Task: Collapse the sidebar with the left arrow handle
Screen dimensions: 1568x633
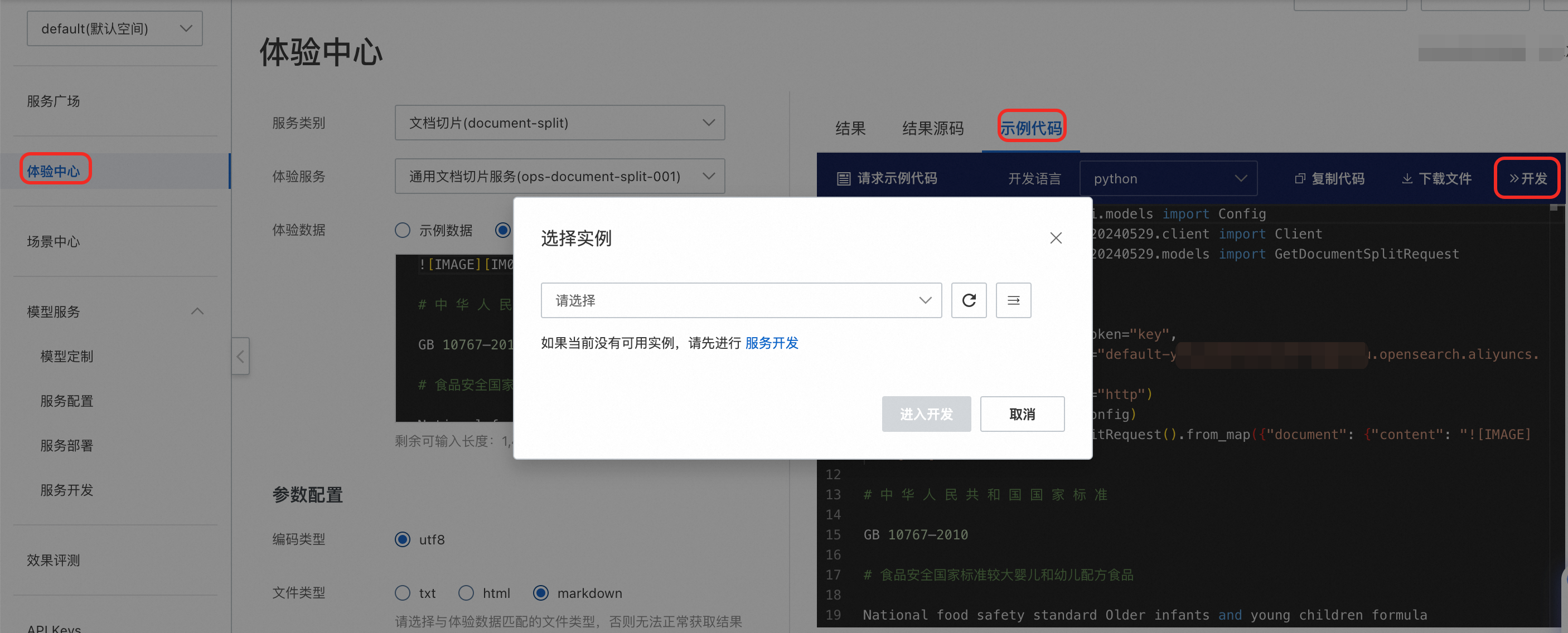Action: click(240, 356)
